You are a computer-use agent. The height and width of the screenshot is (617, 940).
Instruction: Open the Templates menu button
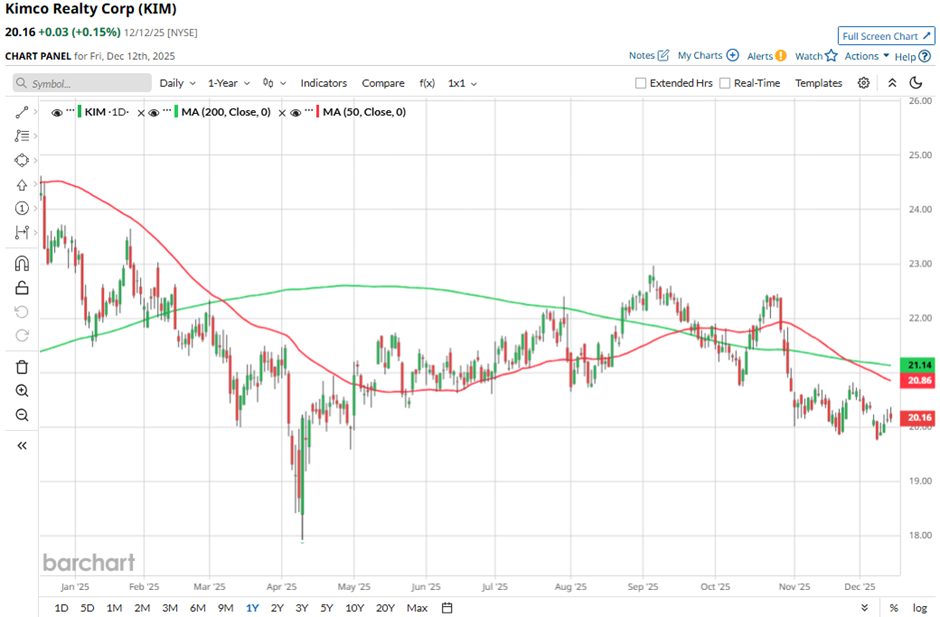(818, 83)
